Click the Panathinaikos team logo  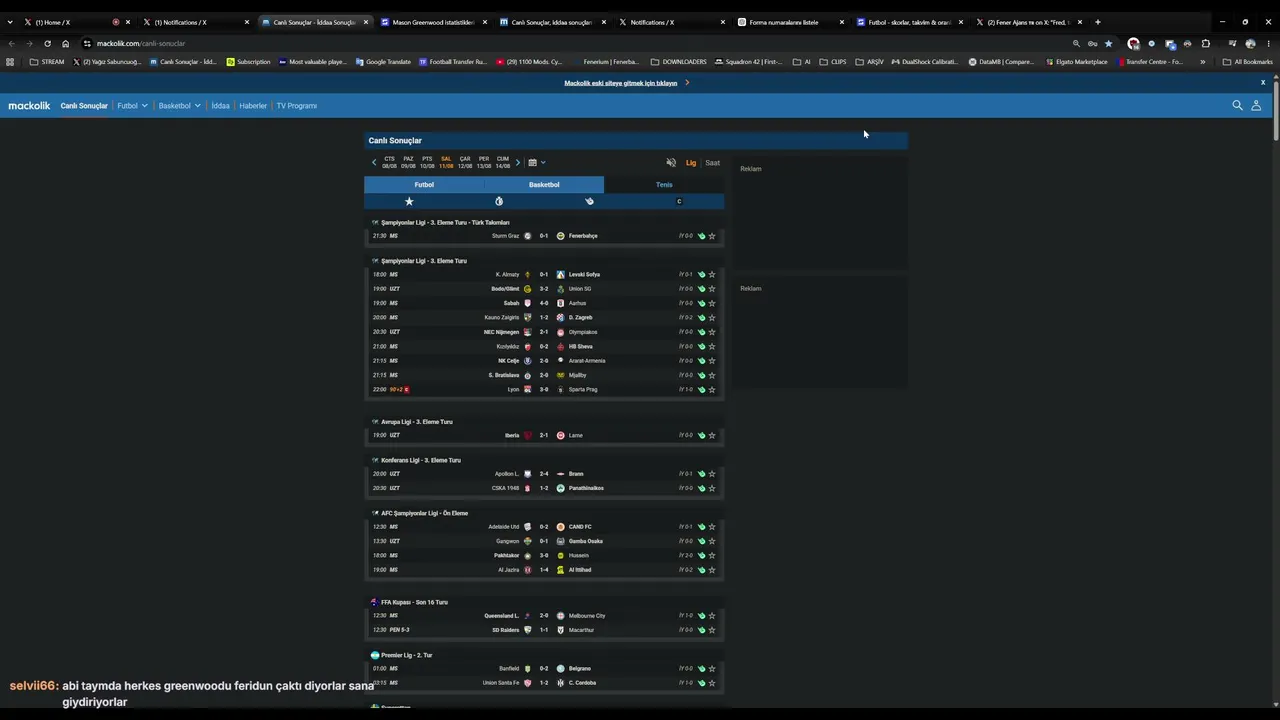[x=561, y=488]
